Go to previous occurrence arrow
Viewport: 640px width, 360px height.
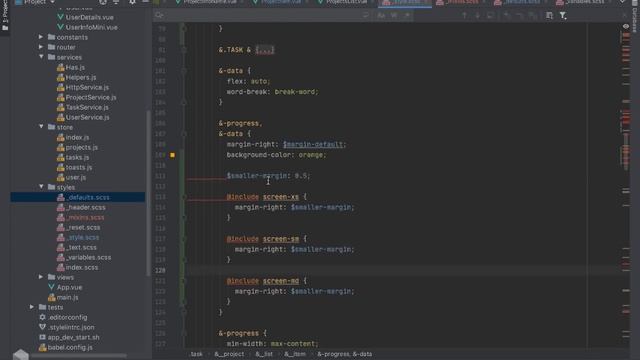(x=464, y=15)
